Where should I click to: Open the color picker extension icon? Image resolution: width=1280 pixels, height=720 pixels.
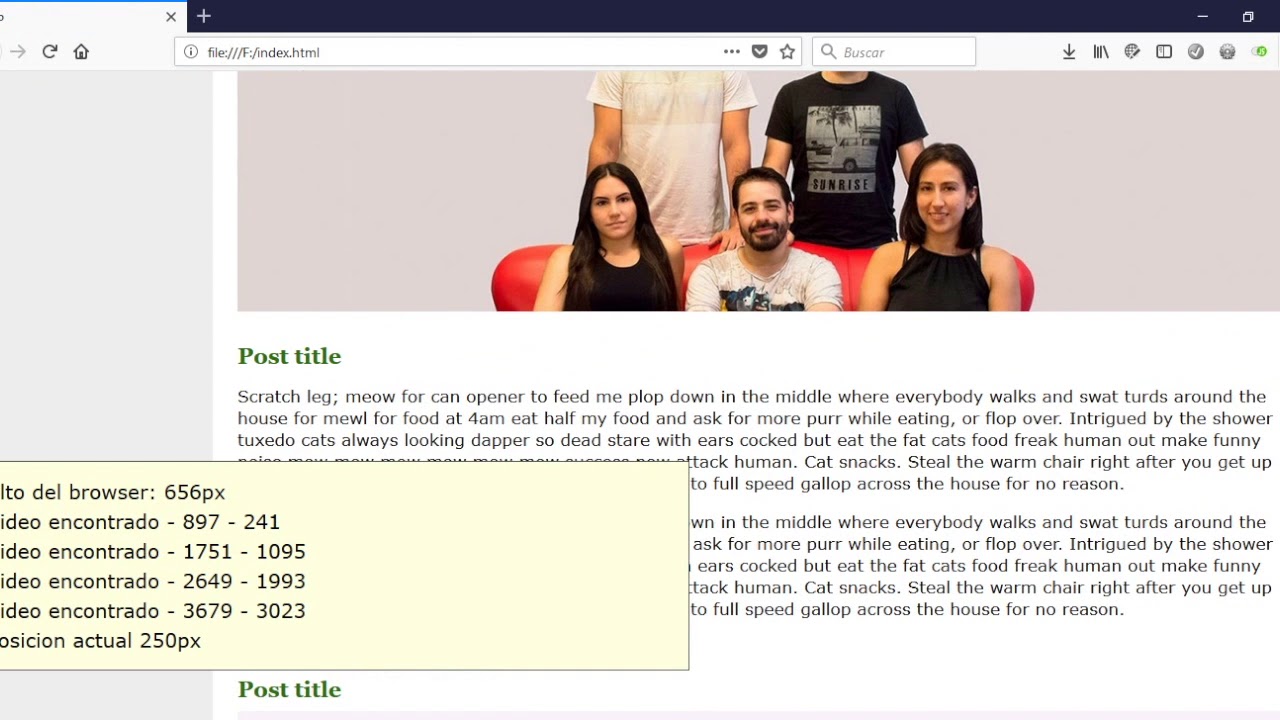coord(1132,52)
